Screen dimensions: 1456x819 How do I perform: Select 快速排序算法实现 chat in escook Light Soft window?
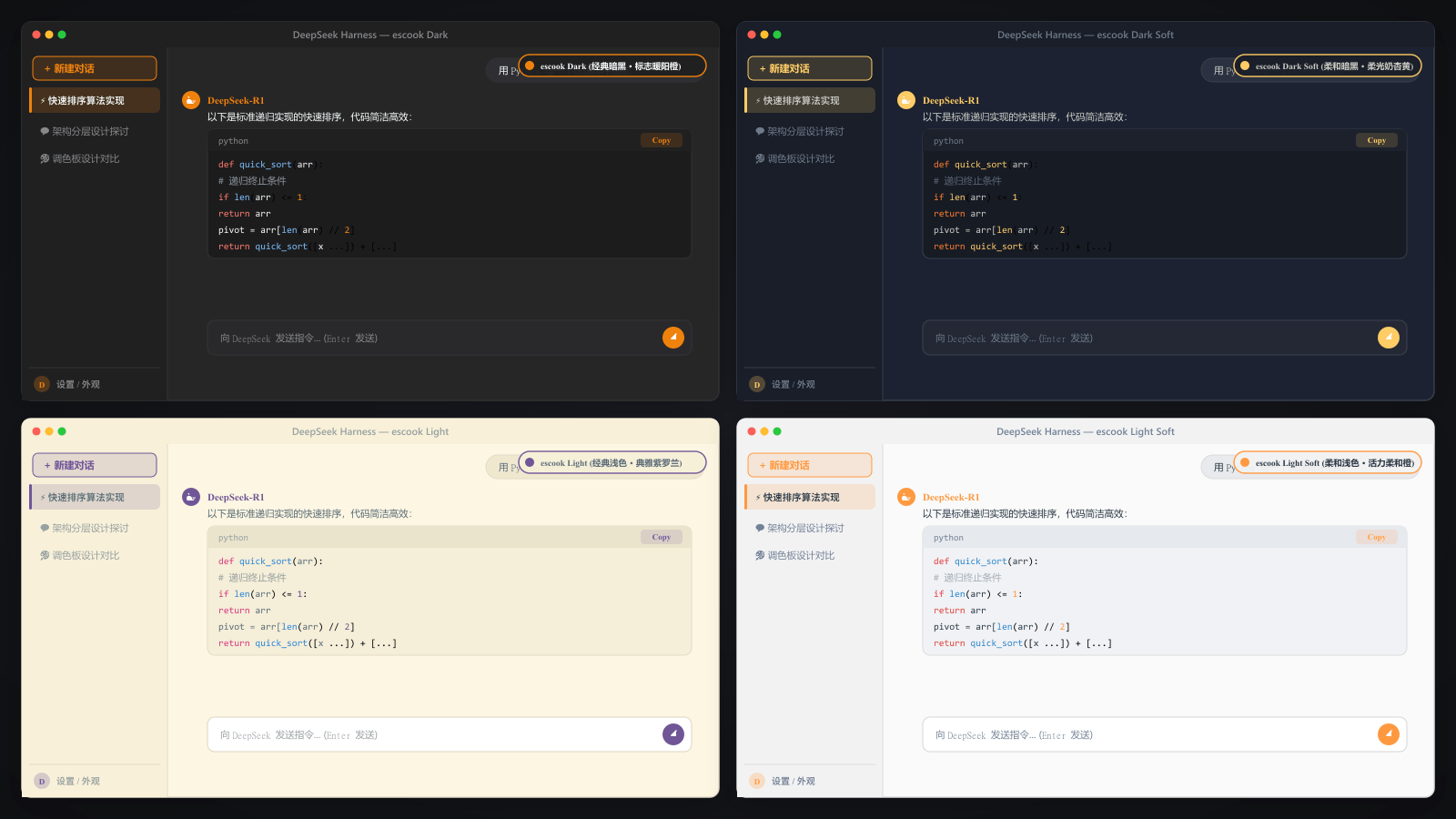click(810, 497)
